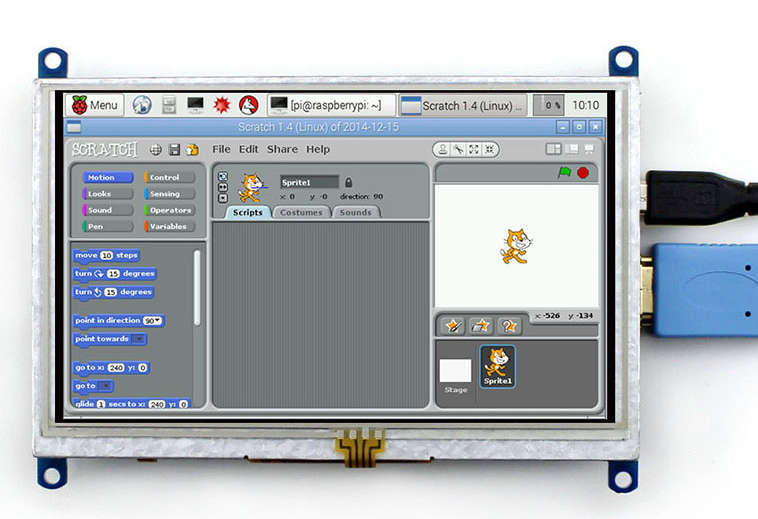Open the File menu
The width and height of the screenshot is (758, 519).
point(221,149)
